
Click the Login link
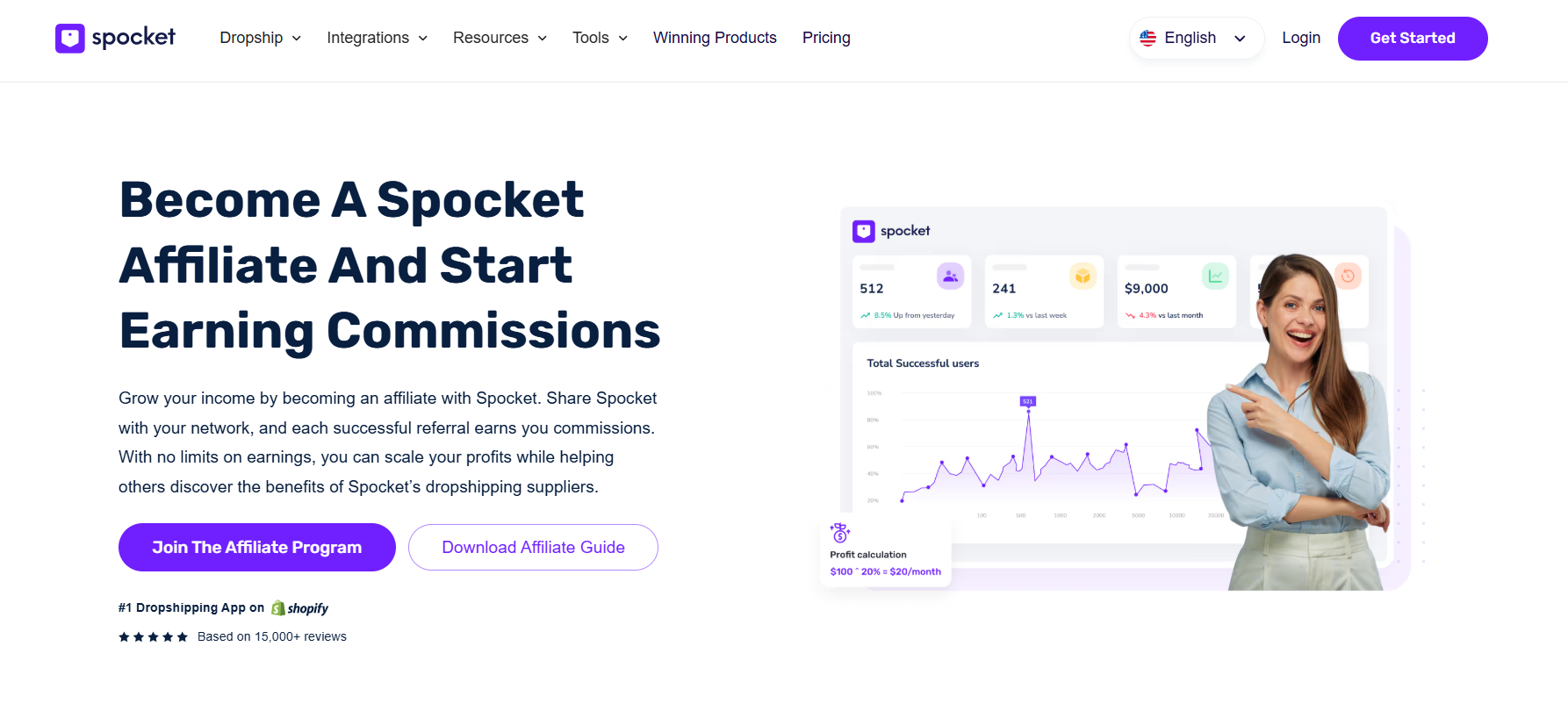tap(1301, 38)
